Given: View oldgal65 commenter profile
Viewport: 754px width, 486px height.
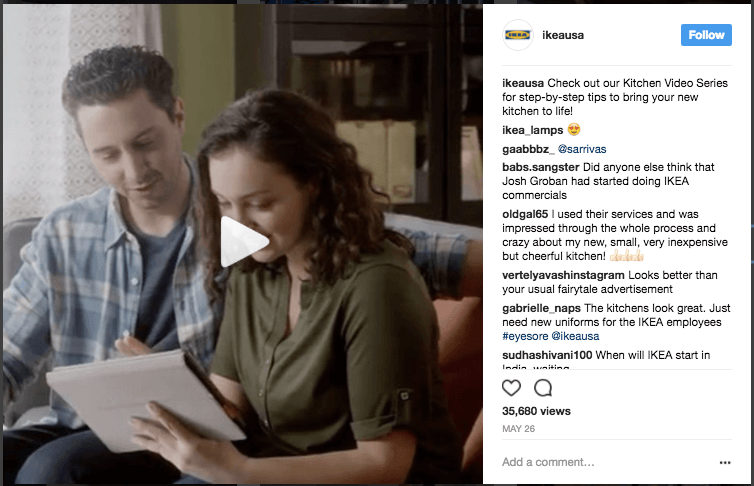Looking at the screenshot, I should pos(525,214).
